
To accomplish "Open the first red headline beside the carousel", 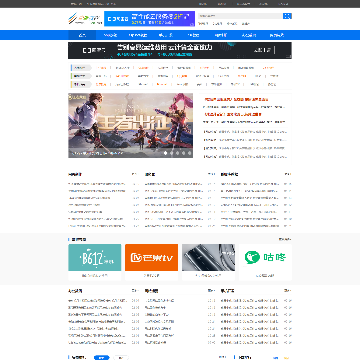I will pyautogui.click(x=236, y=99).
